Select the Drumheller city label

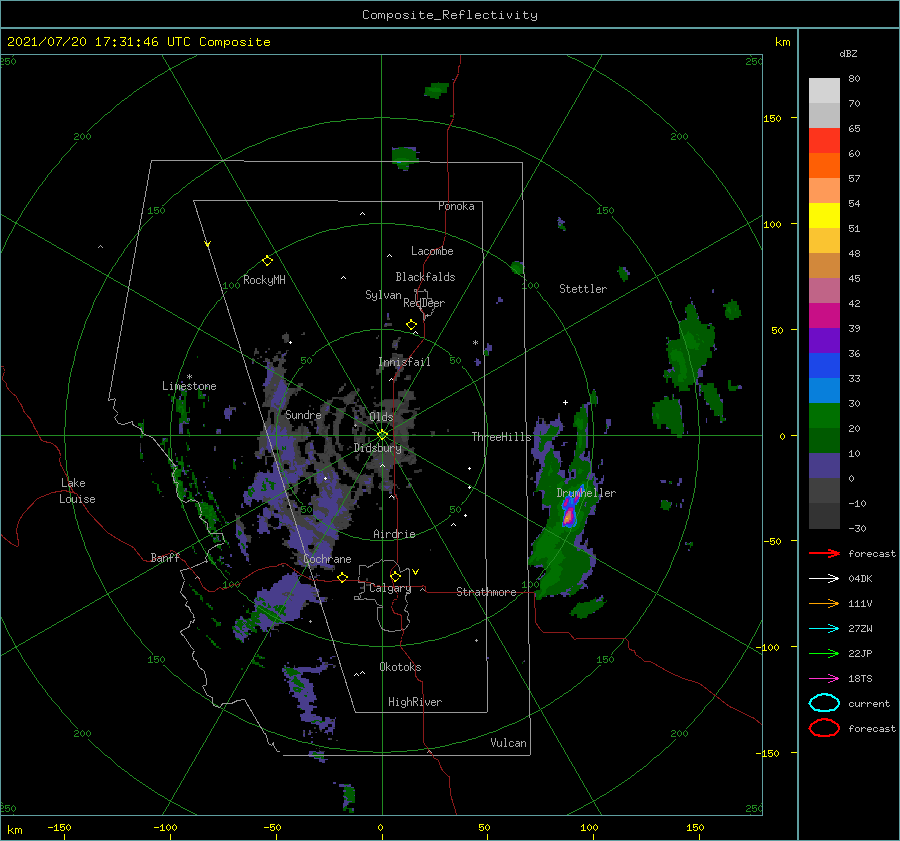(586, 493)
